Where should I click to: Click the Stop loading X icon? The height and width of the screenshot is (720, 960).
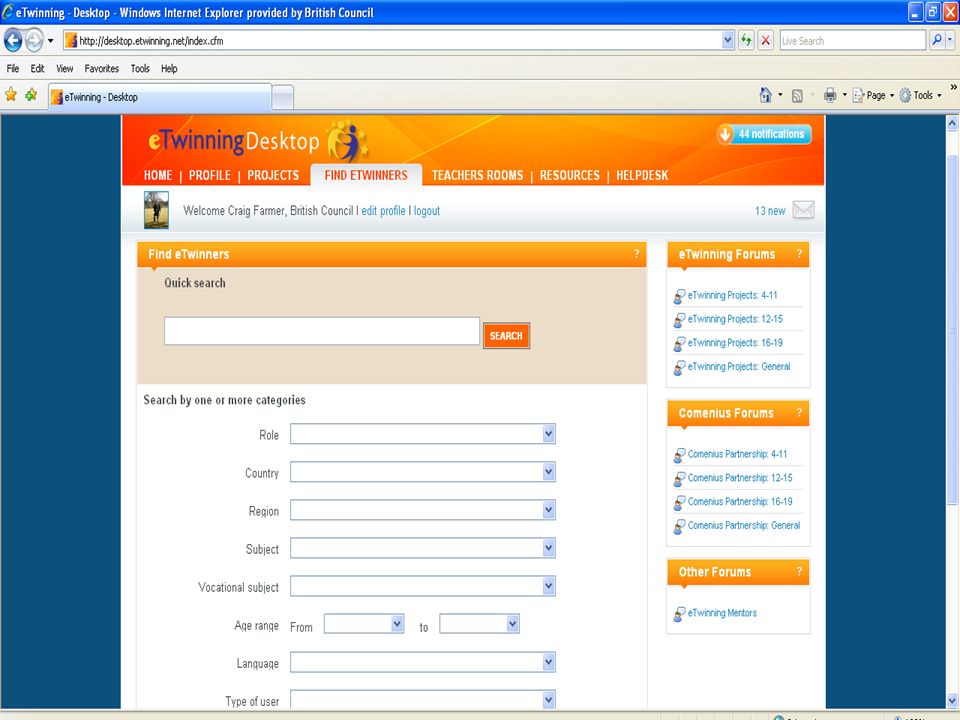coord(765,41)
